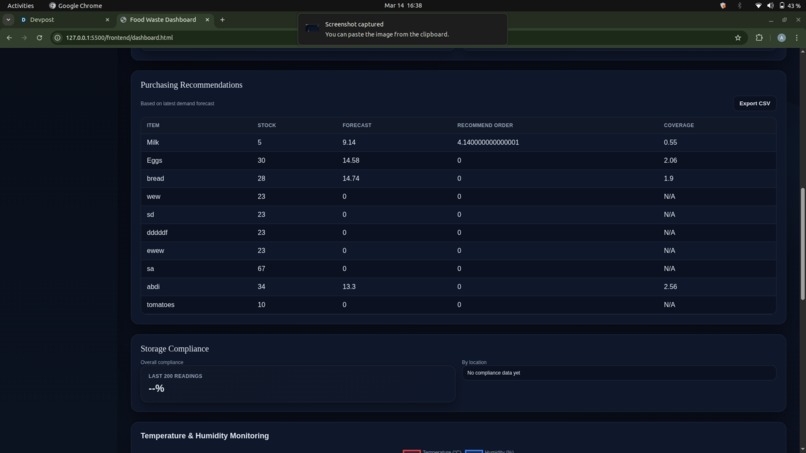Open the Chrome profile avatar
The width and height of the screenshot is (806, 453).
tap(781, 38)
